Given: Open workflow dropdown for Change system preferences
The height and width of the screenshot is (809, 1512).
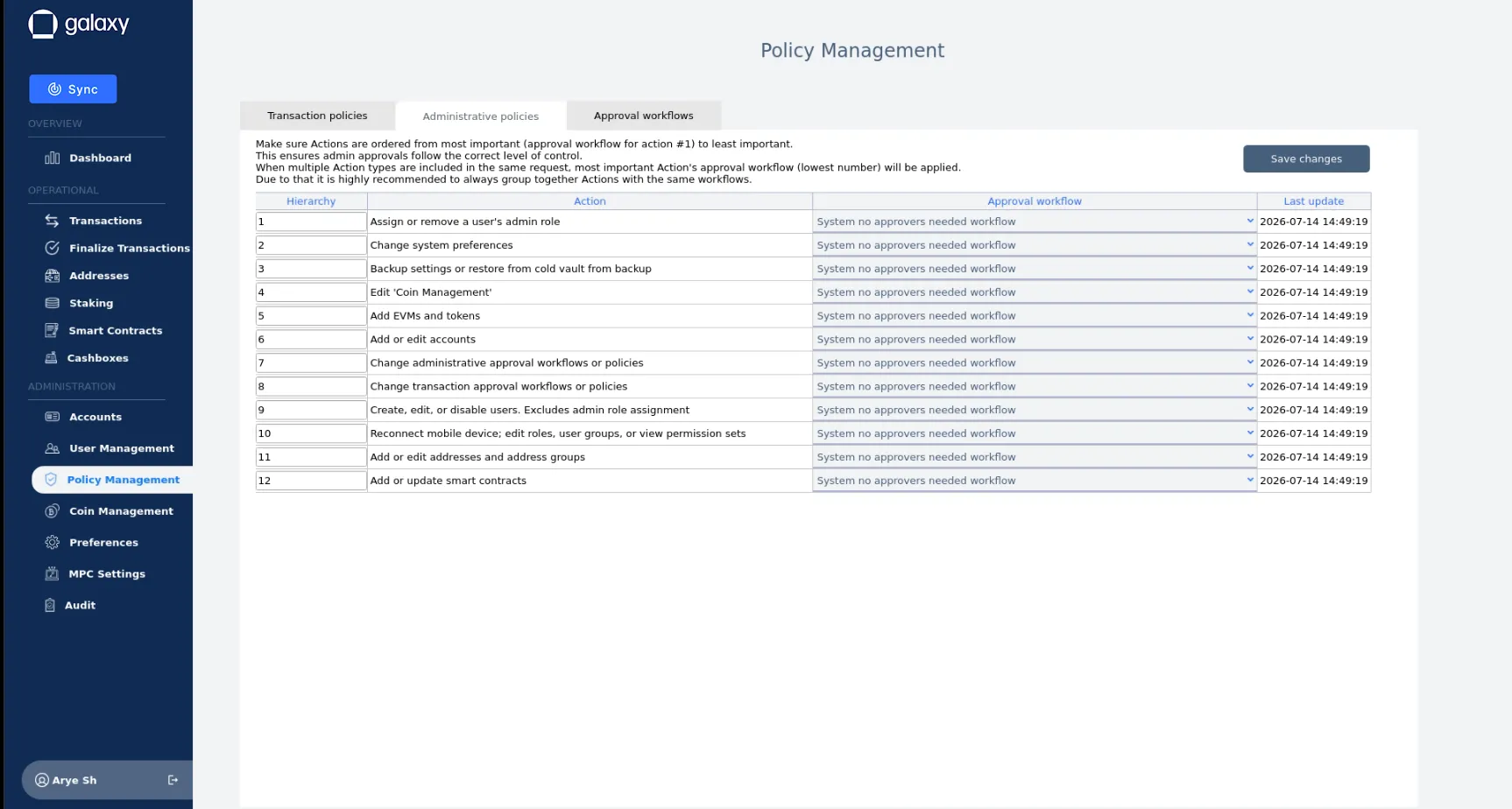Looking at the screenshot, I should coord(1035,245).
